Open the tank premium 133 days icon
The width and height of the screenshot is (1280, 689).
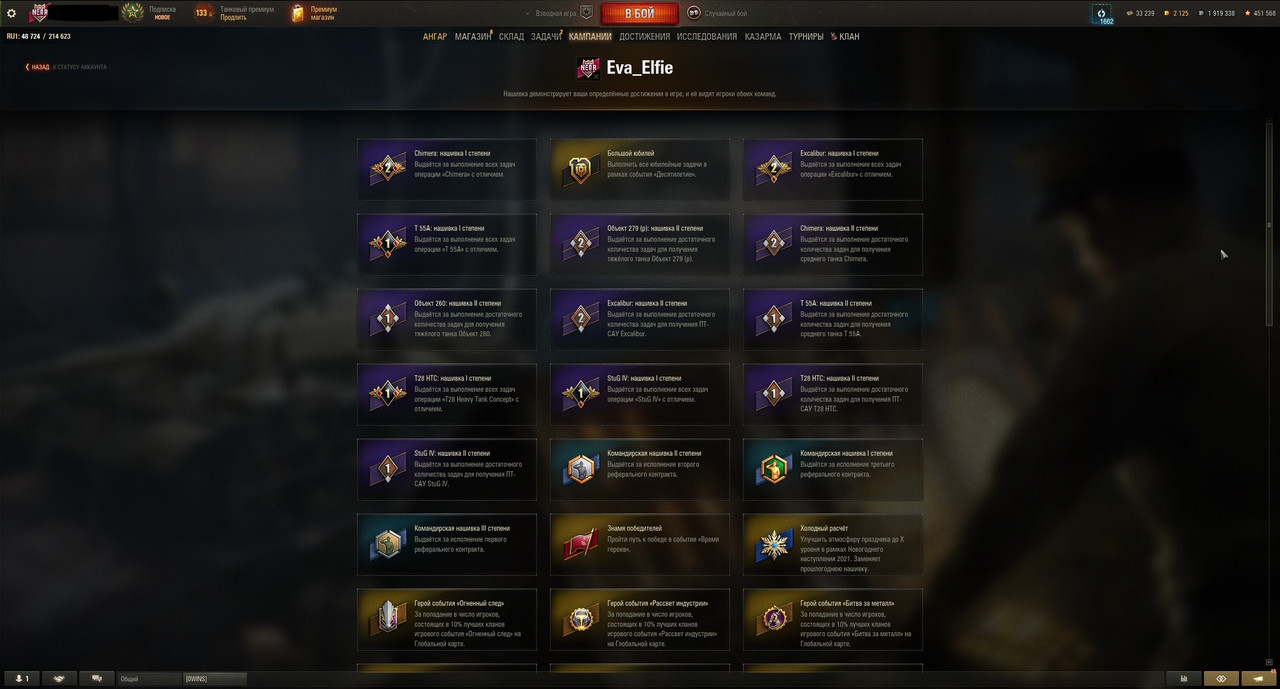point(203,13)
